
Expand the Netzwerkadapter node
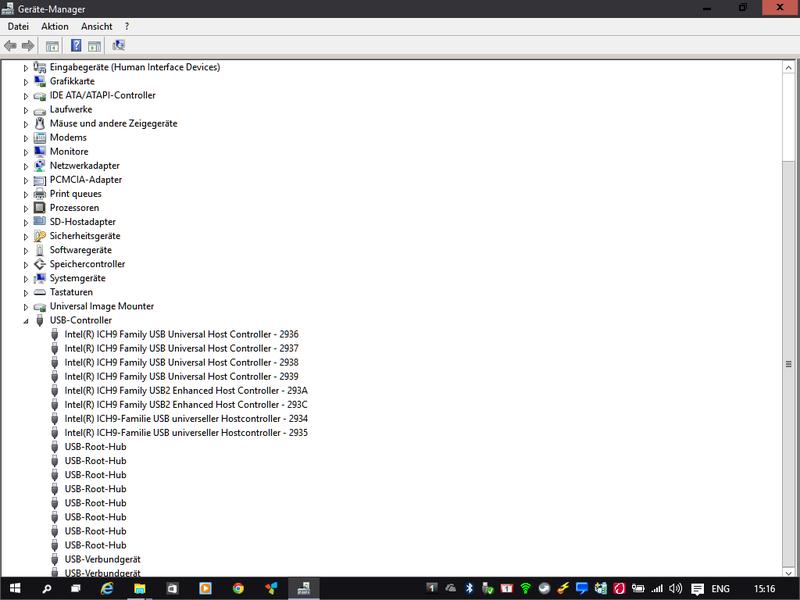pos(26,166)
